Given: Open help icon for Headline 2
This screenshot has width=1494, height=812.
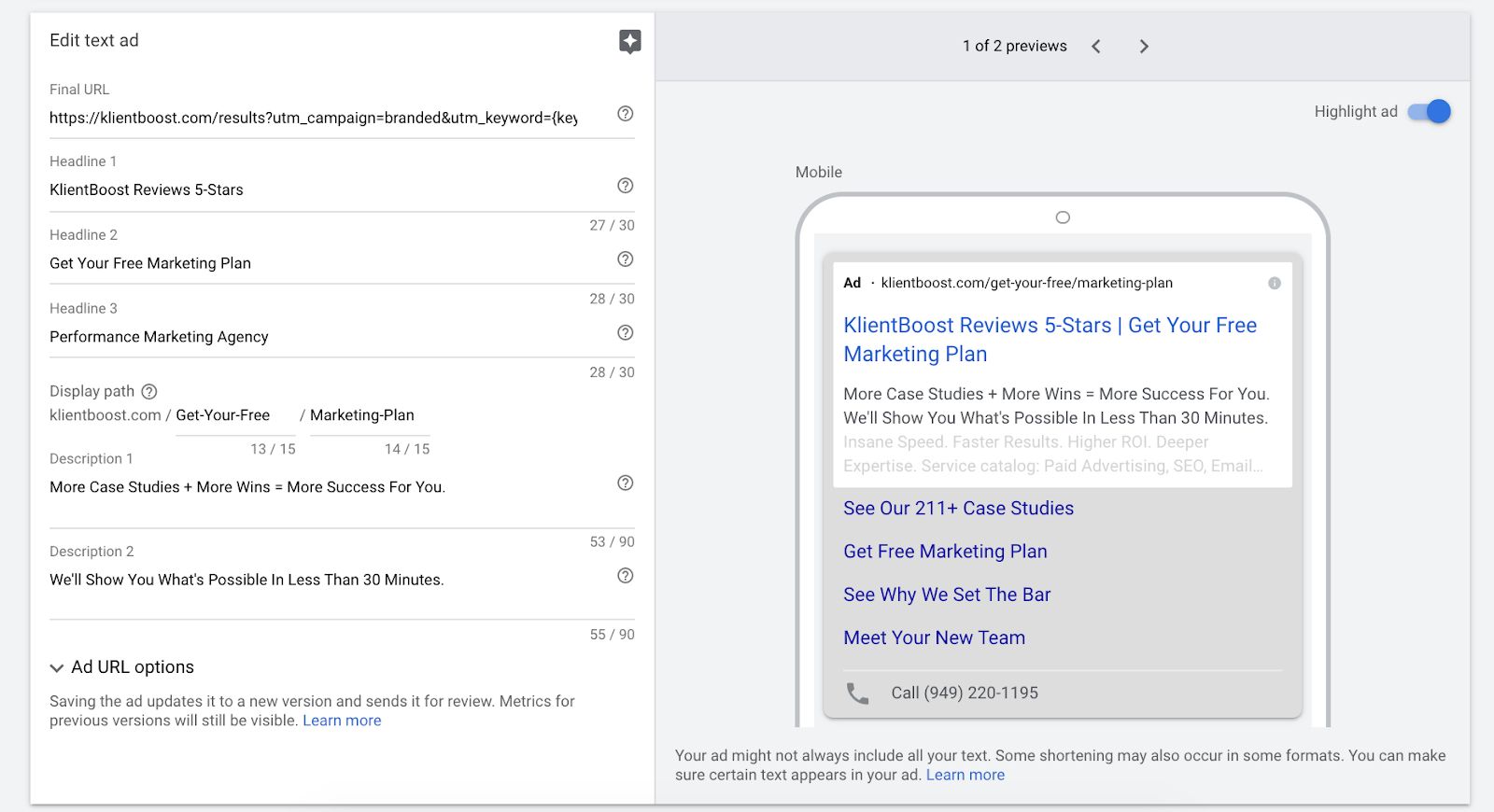Looking at the screenshot, I should coord(626,259).
